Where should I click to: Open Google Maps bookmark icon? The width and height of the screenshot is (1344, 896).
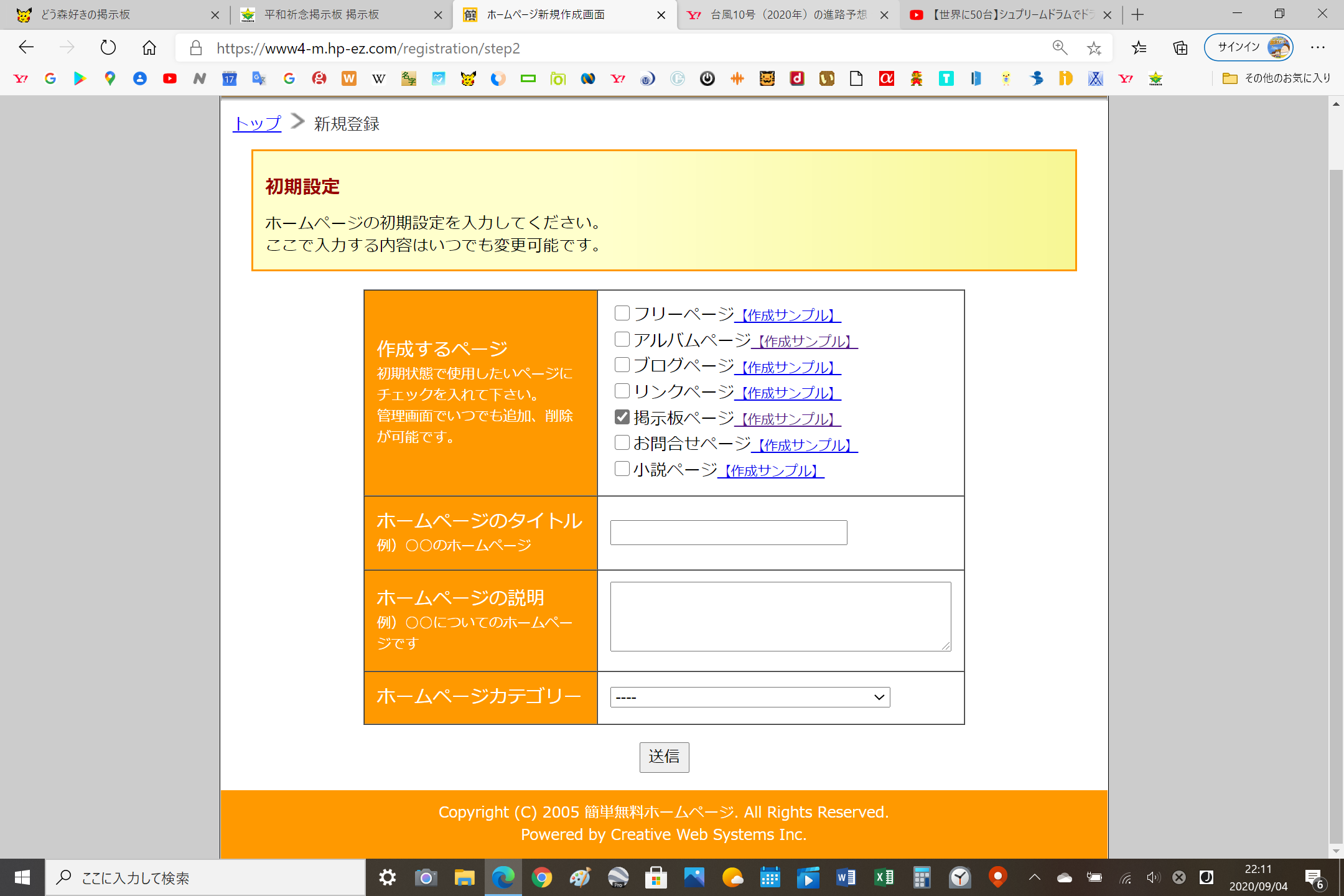click(110, 78)
